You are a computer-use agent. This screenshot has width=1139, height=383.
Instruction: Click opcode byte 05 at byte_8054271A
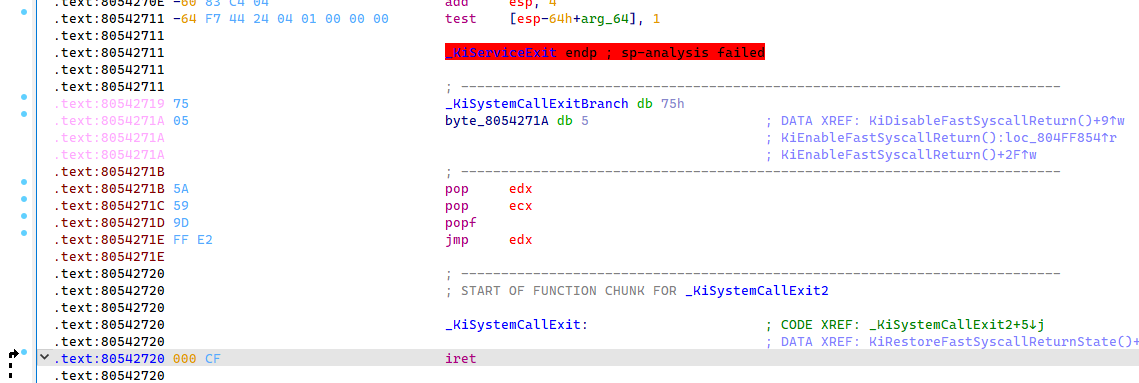pos(181,121)
